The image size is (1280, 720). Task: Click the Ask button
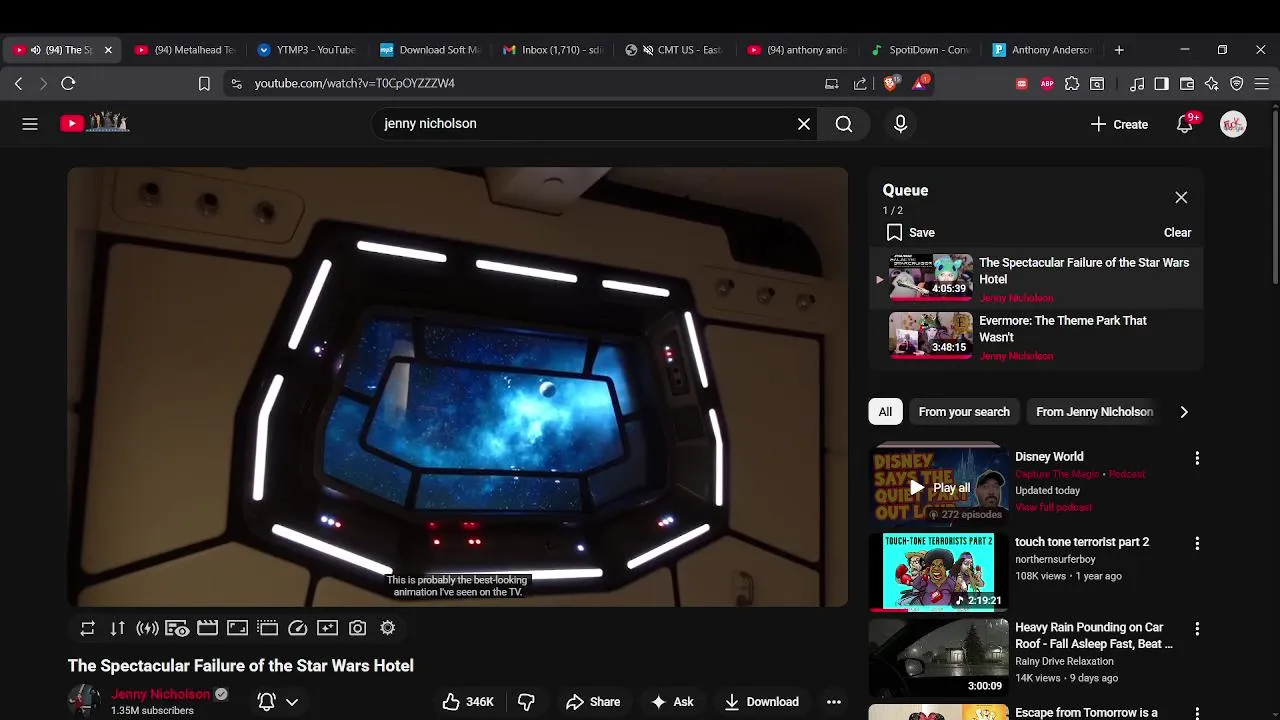(672, 702)
